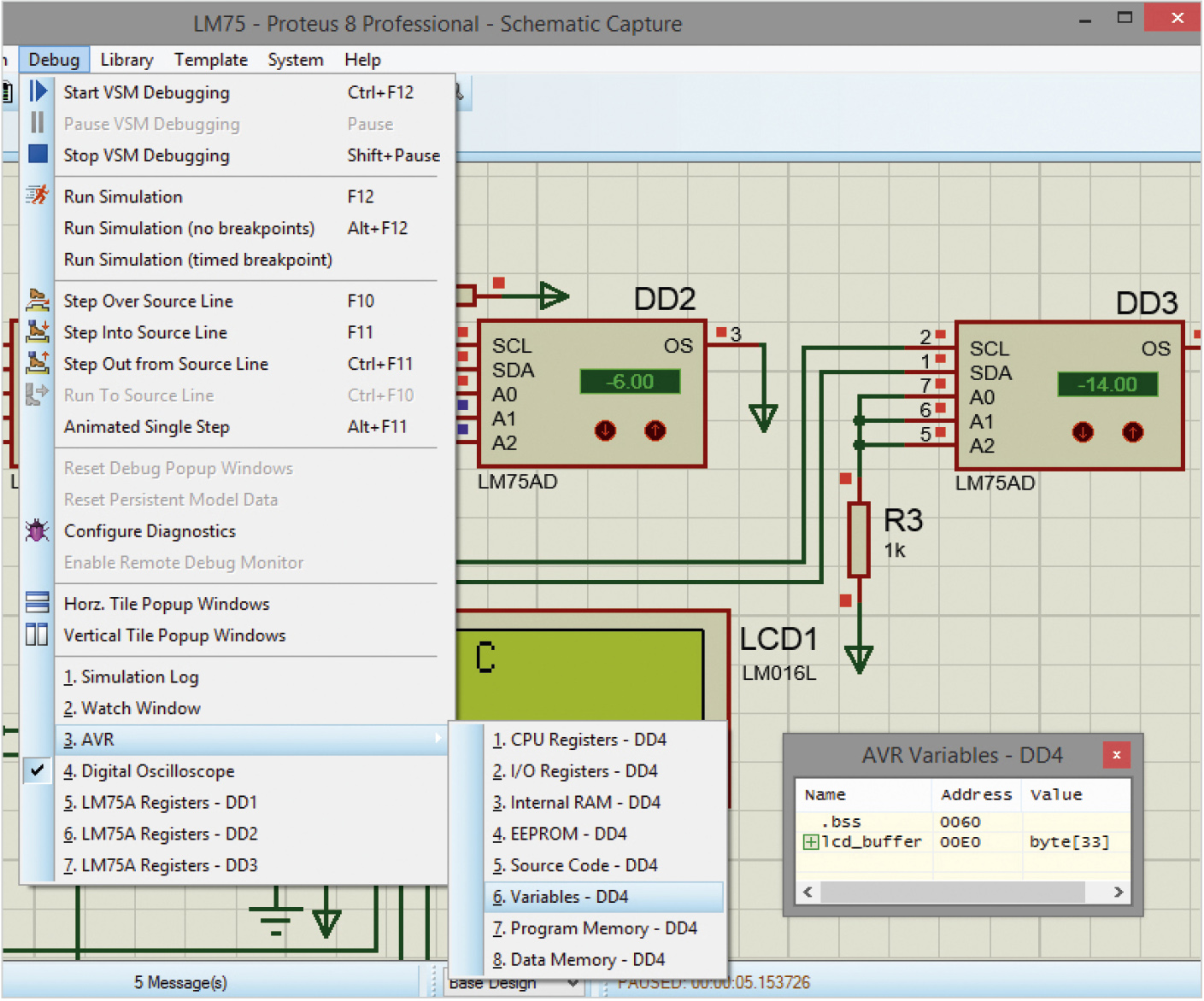Image resolution: width=1204 pixels, height=1001 pixels.
Task: Click the Start VSM Debugging play icon
Action: (38, 91)
